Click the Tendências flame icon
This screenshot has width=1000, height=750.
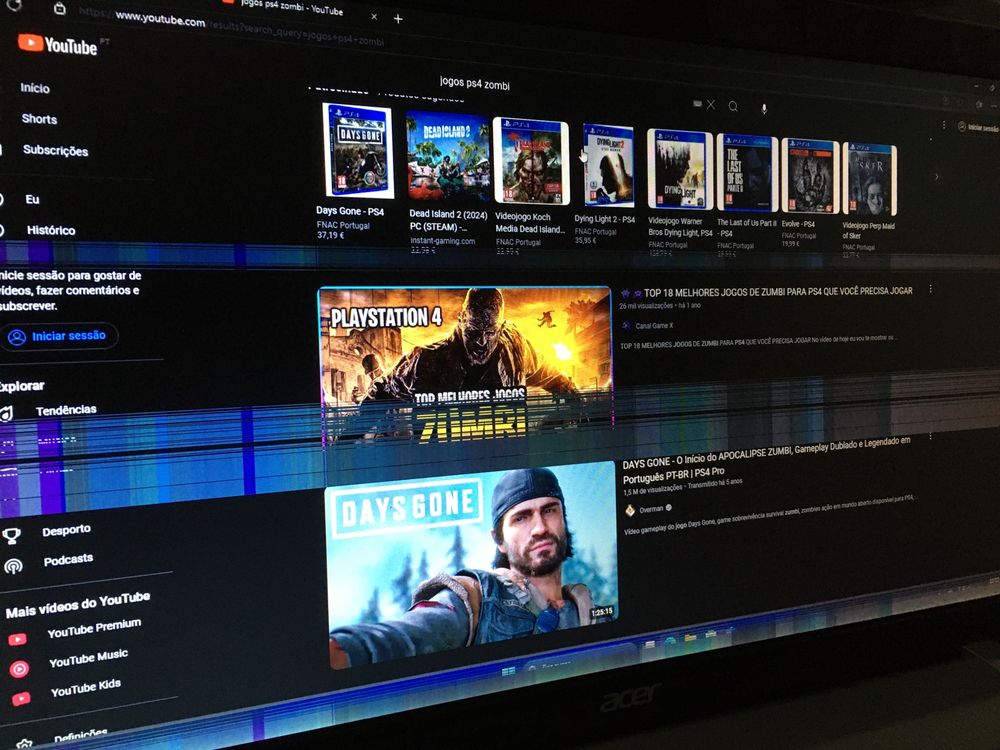tap(6, 414)
